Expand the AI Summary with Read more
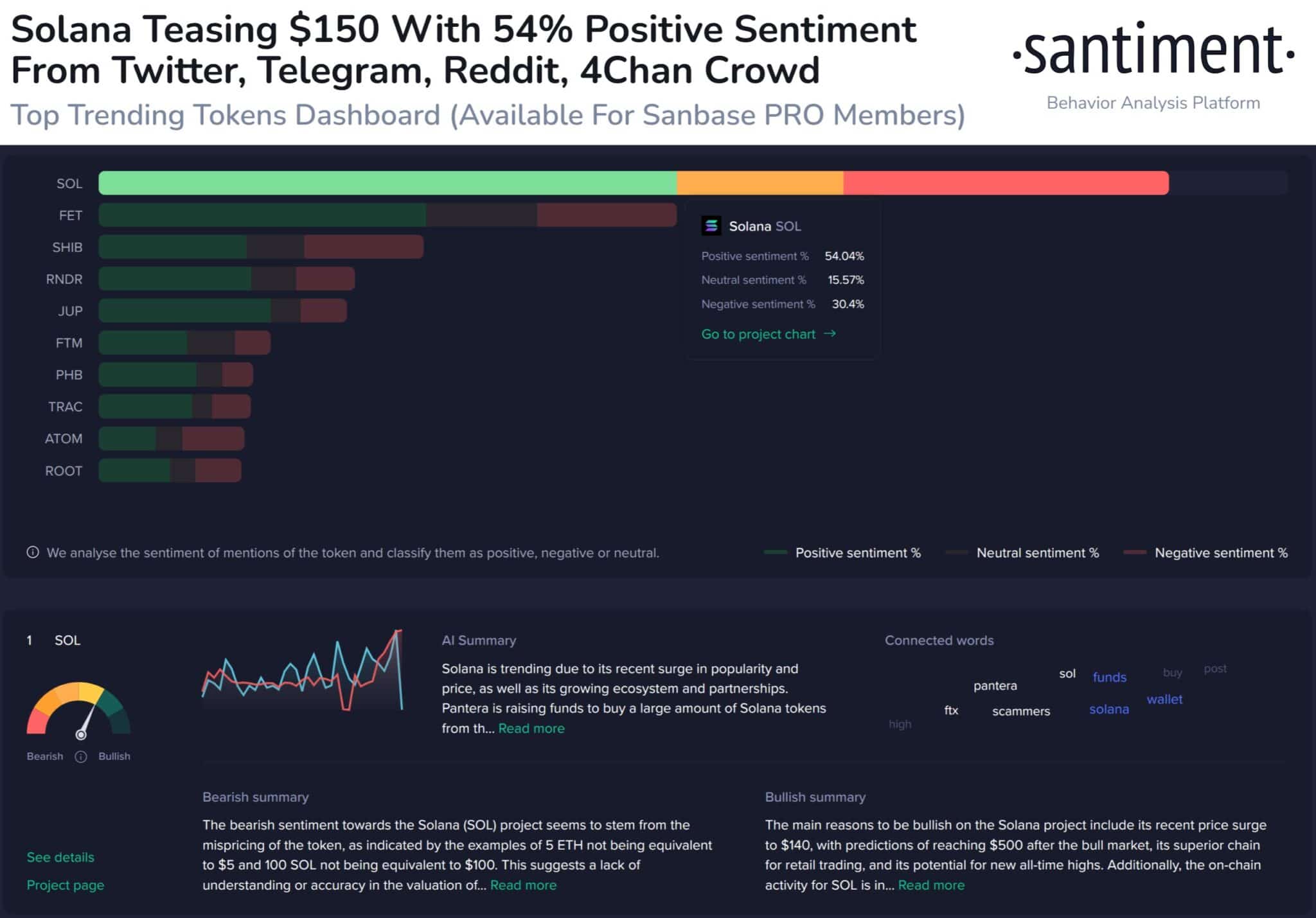The width and height of the screenshot is (1316, 918). (531, 728)
